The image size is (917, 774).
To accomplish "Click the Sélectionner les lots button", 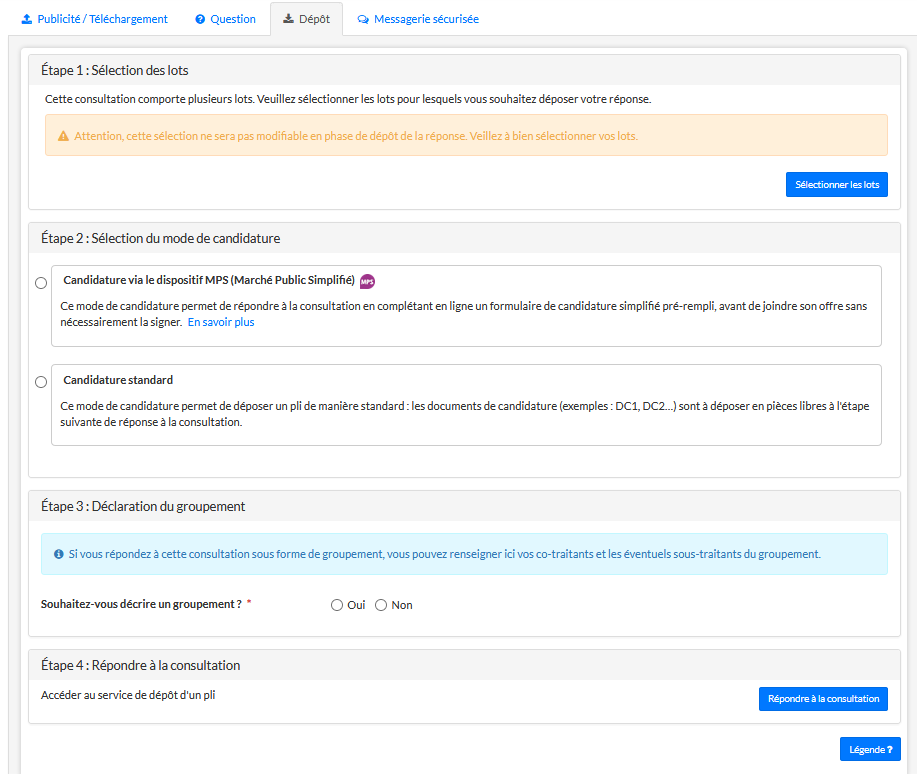I will (x=836, y=184).
